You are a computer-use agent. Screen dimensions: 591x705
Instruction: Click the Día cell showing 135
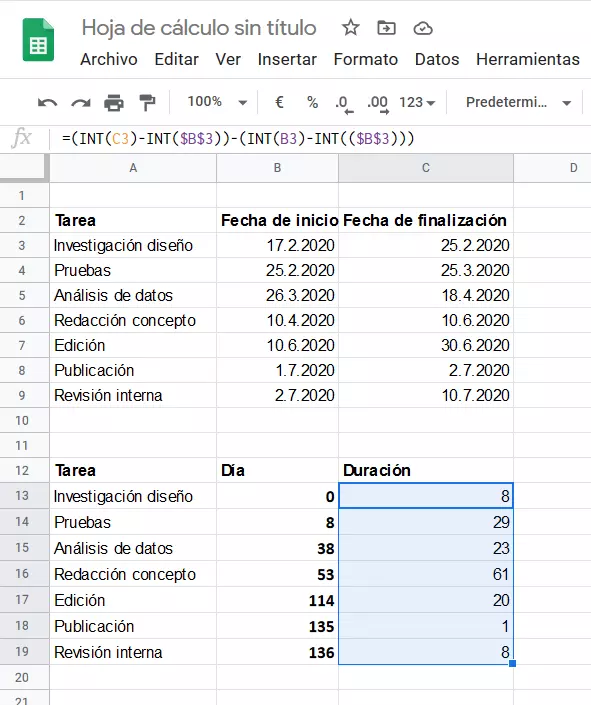click(x=278, y=626)
